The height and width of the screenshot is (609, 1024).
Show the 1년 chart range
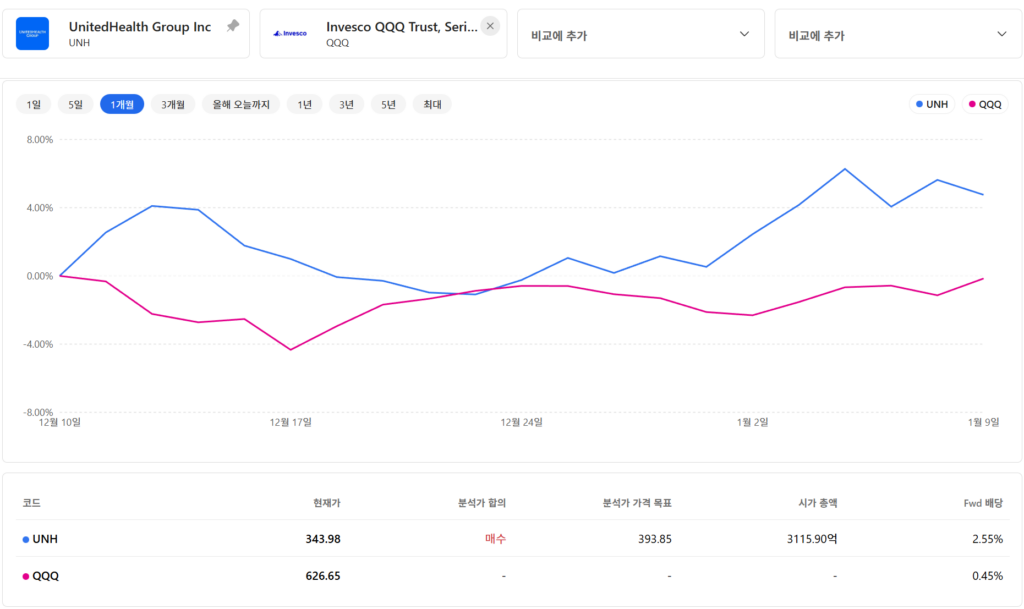click(304, 104)
